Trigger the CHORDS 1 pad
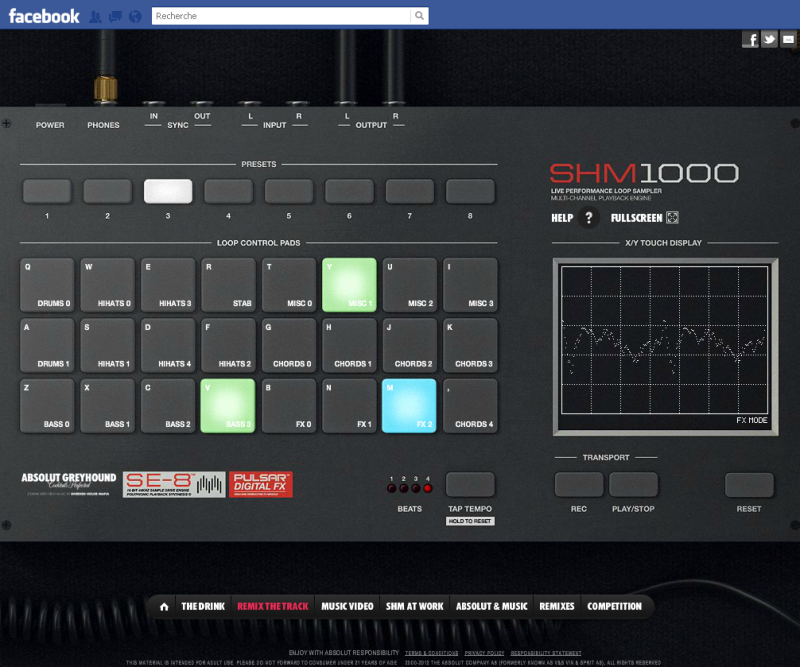Image resolution: width=800 pixels, height=667 pixels. tap(349, 345)
